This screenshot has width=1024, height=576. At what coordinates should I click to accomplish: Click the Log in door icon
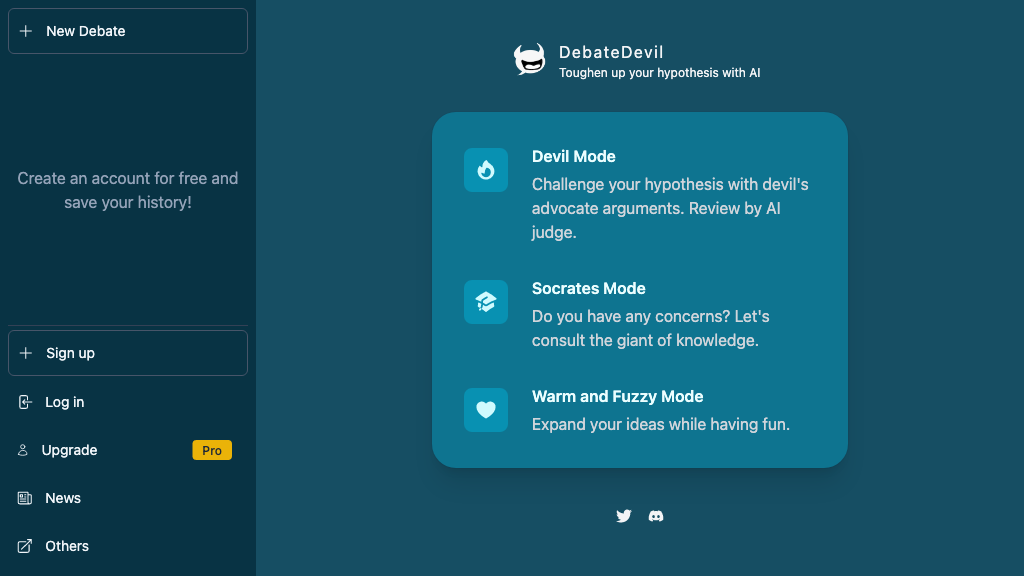(25, 402)
